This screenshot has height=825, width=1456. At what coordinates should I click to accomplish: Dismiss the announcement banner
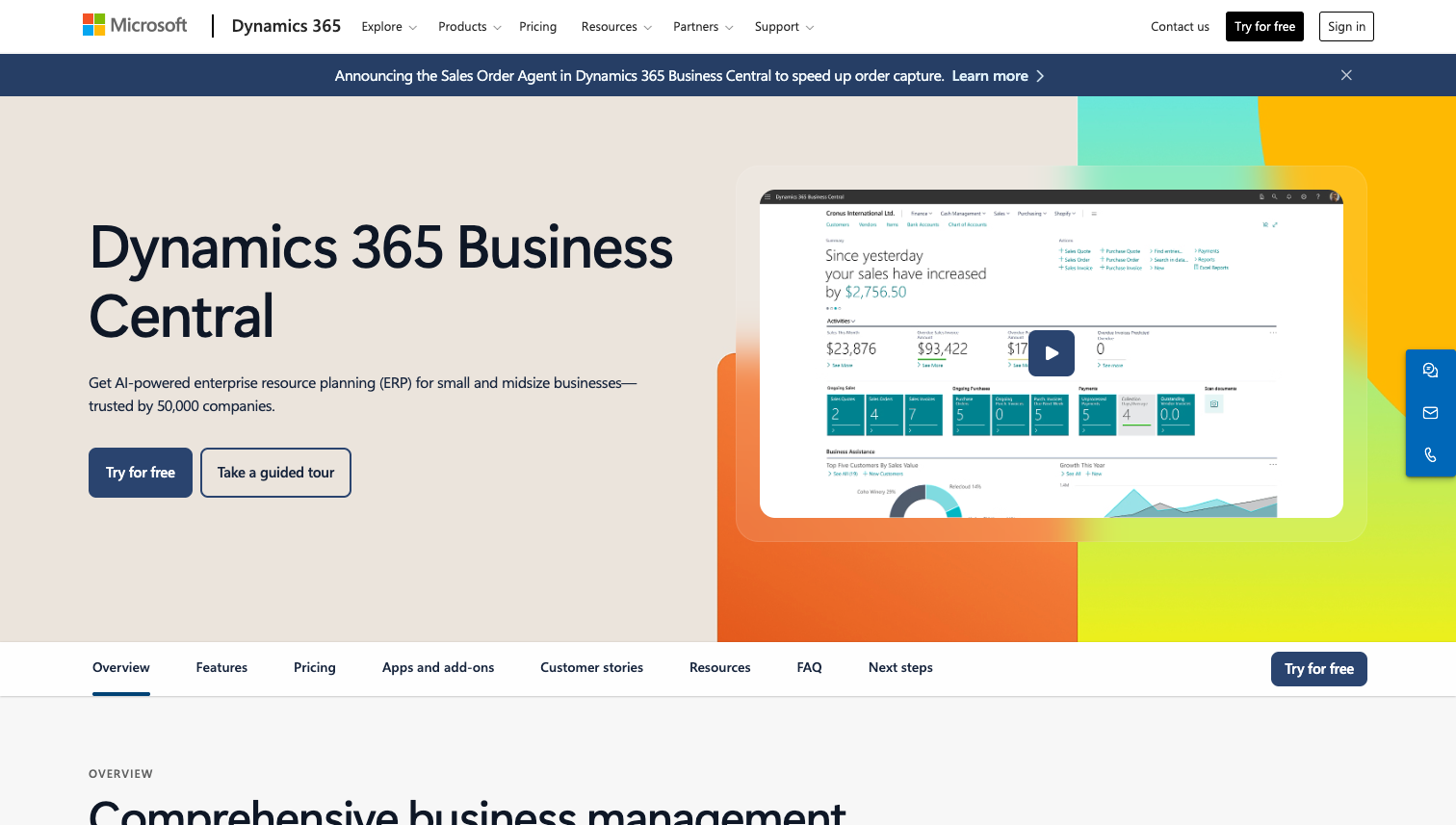pos(1346,75)
